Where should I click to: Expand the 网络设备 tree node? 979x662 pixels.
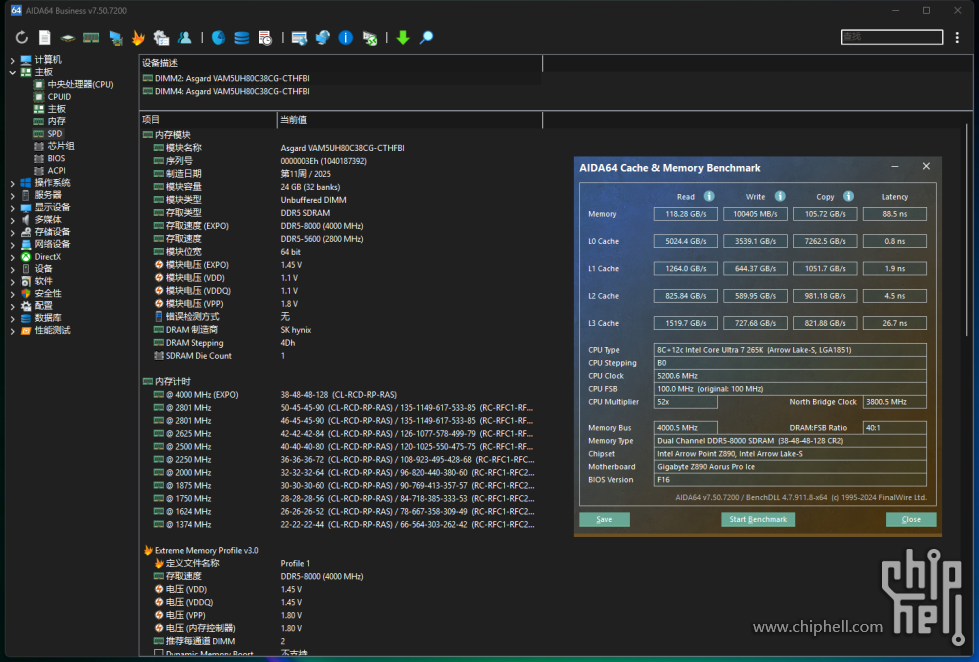pos(12,245)
